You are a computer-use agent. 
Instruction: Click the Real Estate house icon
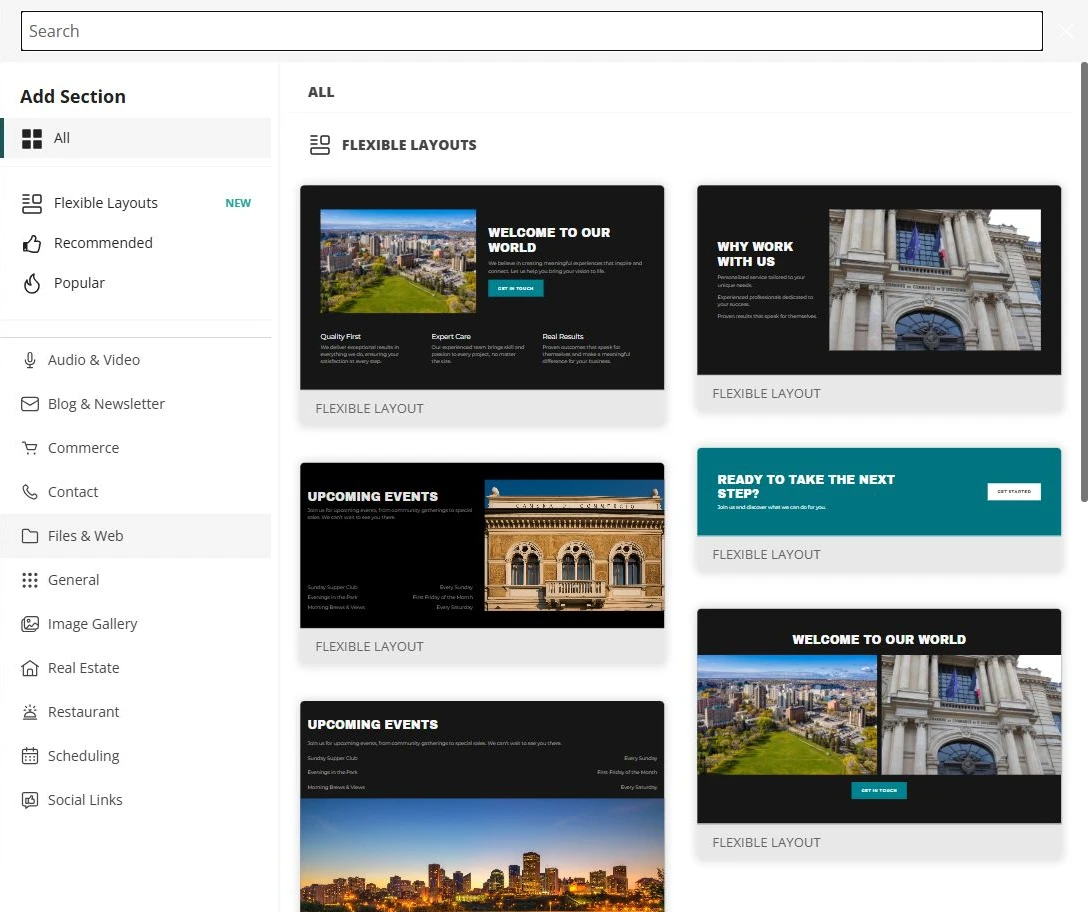[x=30, y=668]
